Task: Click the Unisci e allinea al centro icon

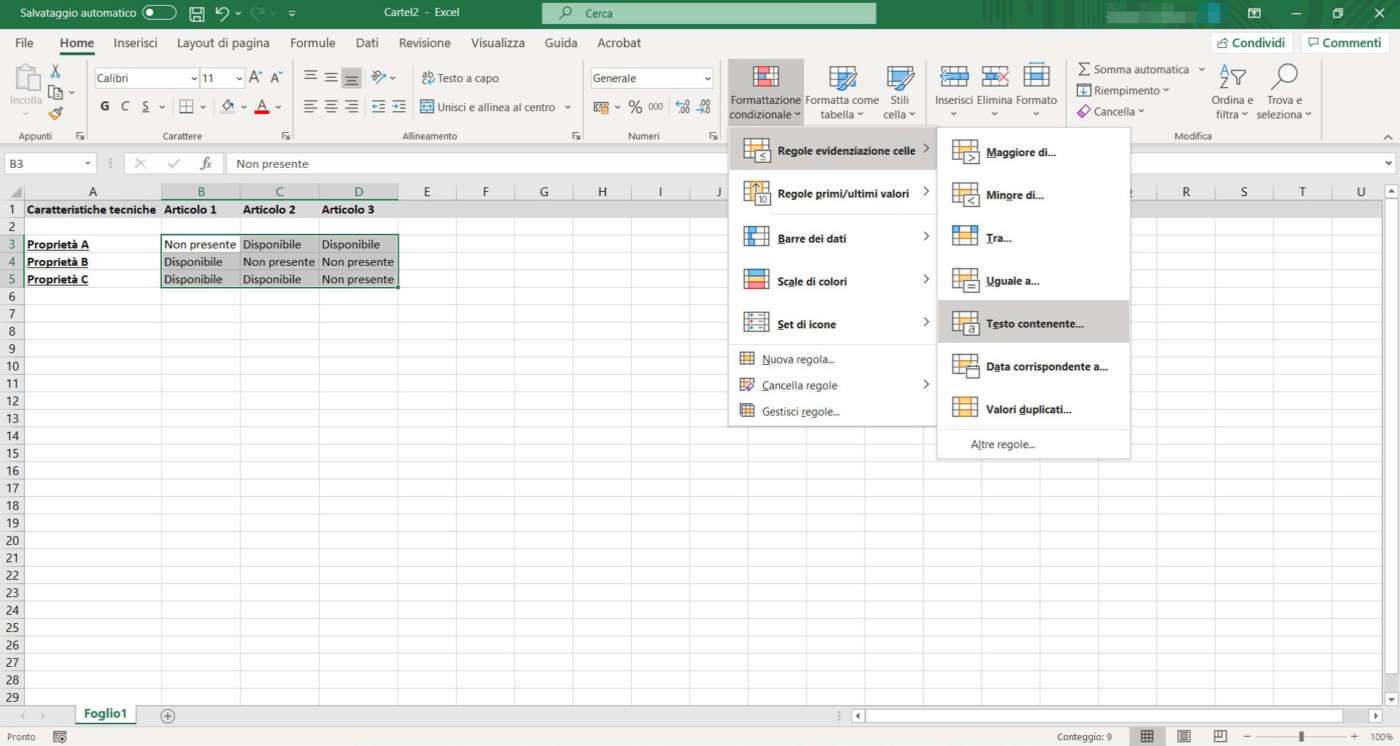Action: (x=428, y=107)
